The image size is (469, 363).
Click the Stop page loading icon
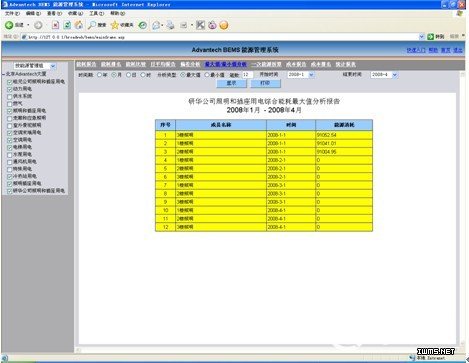[55, 25]
